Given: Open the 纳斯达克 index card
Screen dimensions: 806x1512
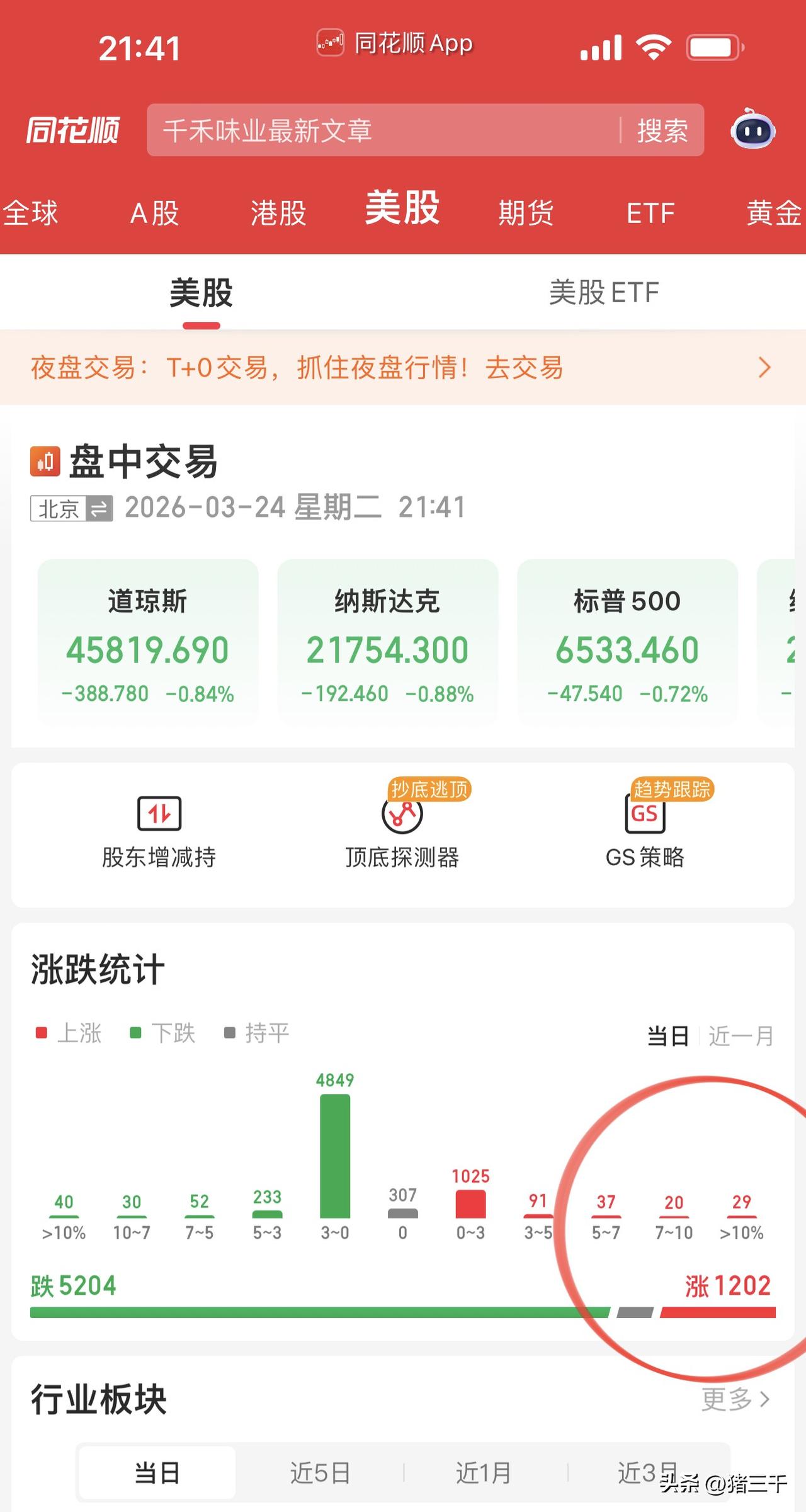Looking at the screenshot, I should point(387,641).
